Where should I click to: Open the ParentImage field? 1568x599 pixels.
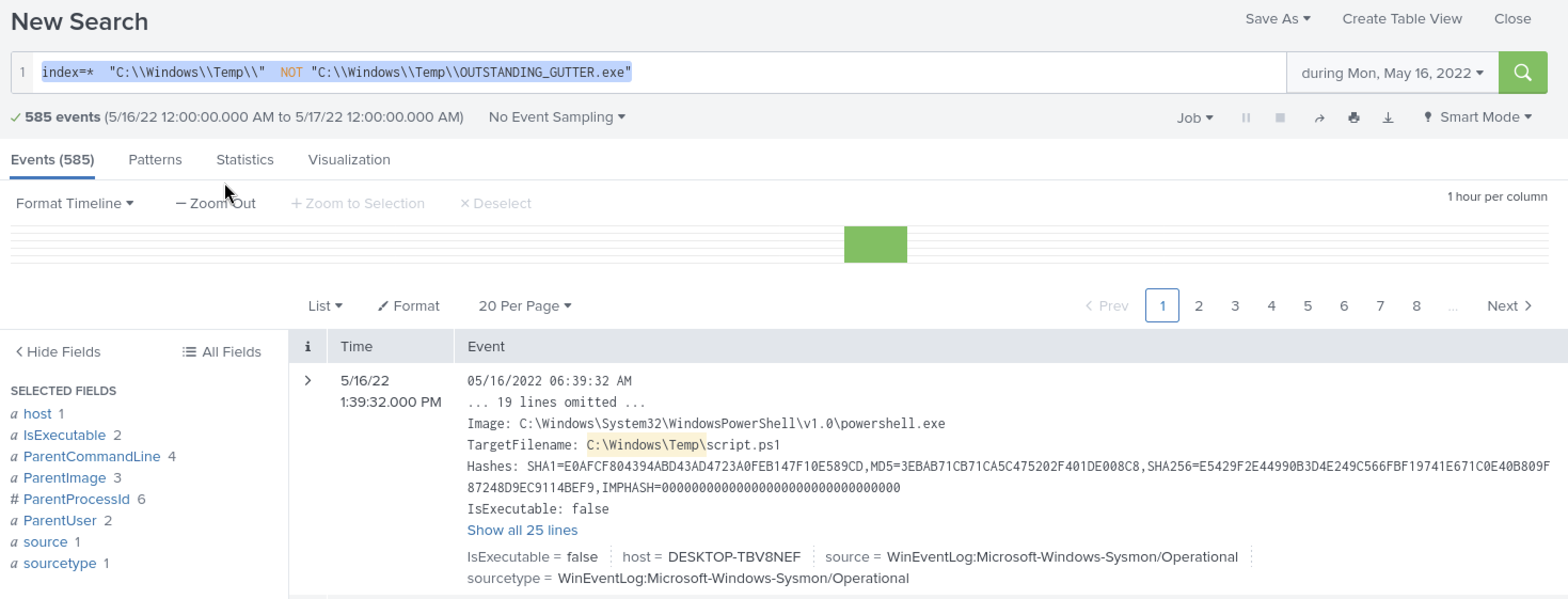coord(65,478)
